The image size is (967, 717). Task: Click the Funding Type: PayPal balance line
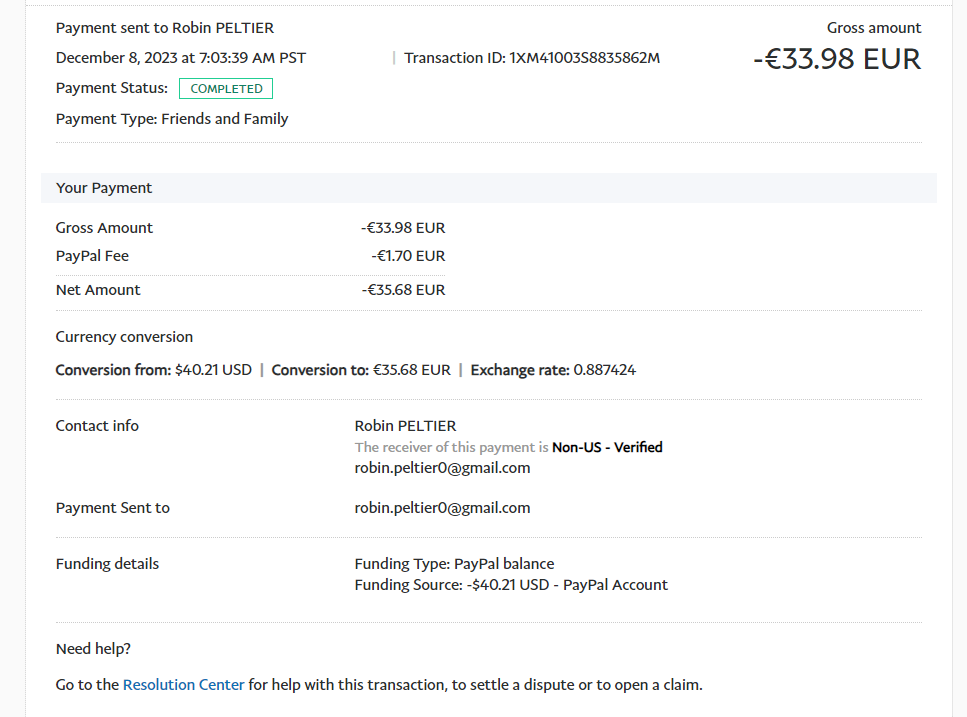pos(454,564)
